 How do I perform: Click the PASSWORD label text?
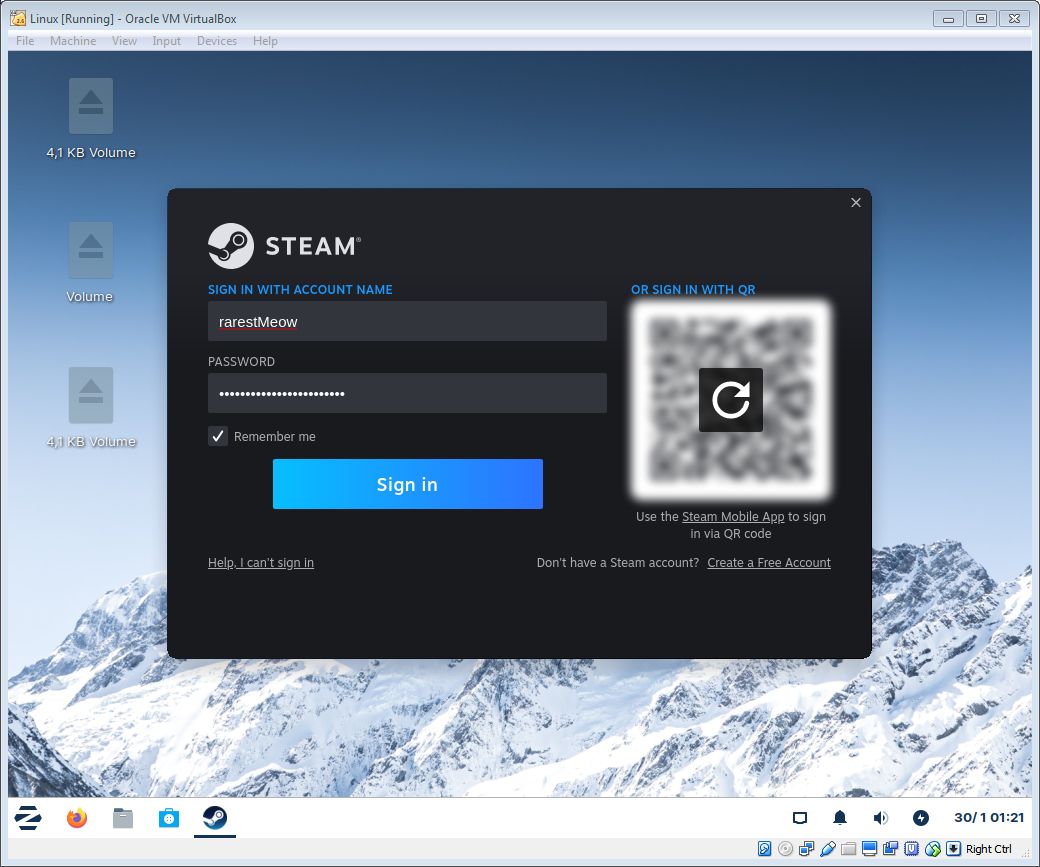coord(241,362)
